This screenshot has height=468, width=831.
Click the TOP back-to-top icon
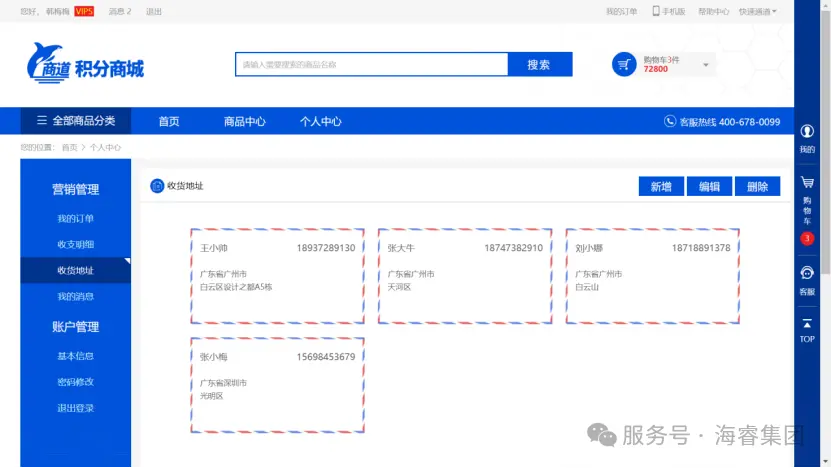pyautogui.click(x=807, y=324)
